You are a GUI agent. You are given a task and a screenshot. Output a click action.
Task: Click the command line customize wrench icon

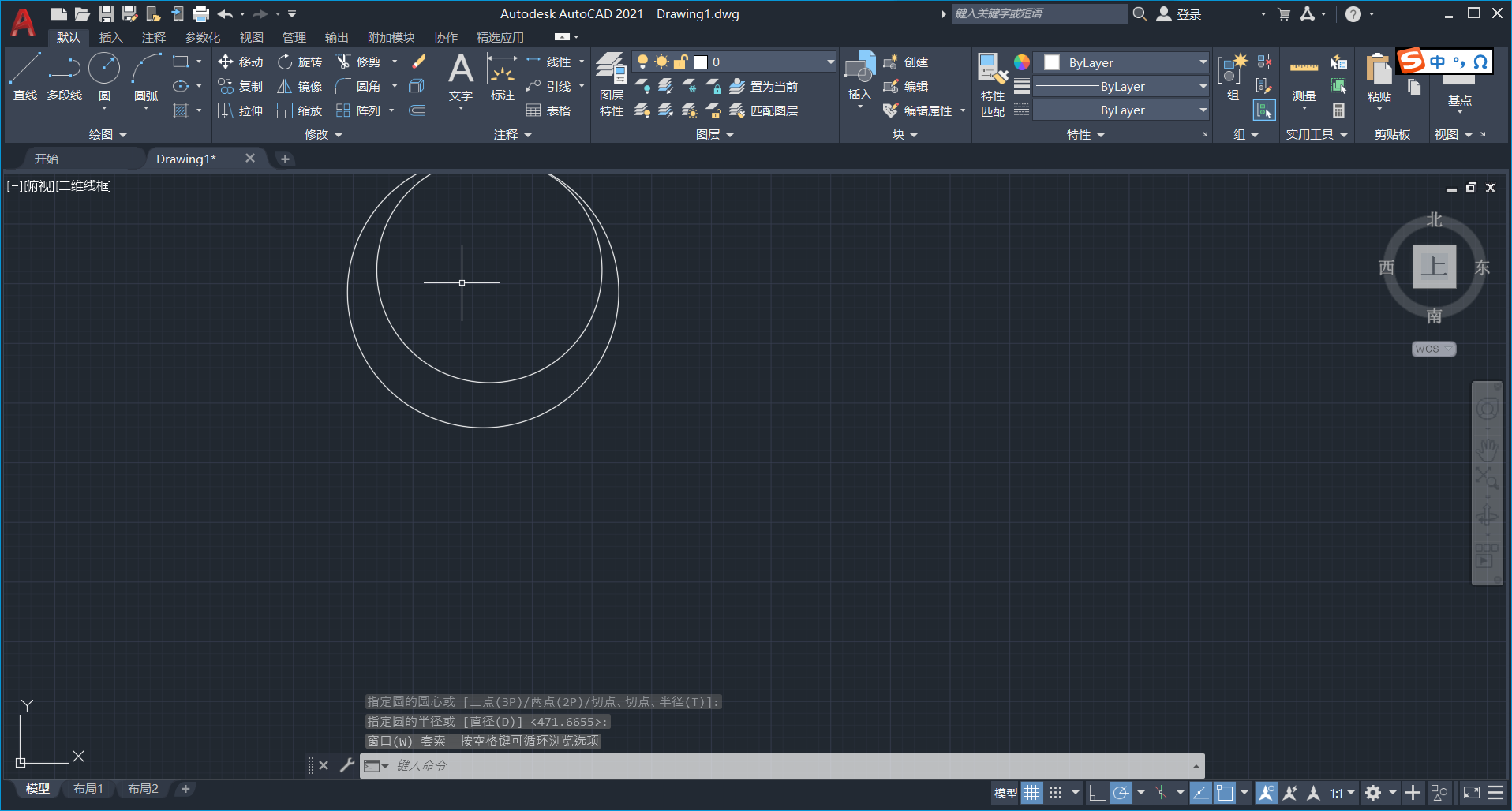347,765
